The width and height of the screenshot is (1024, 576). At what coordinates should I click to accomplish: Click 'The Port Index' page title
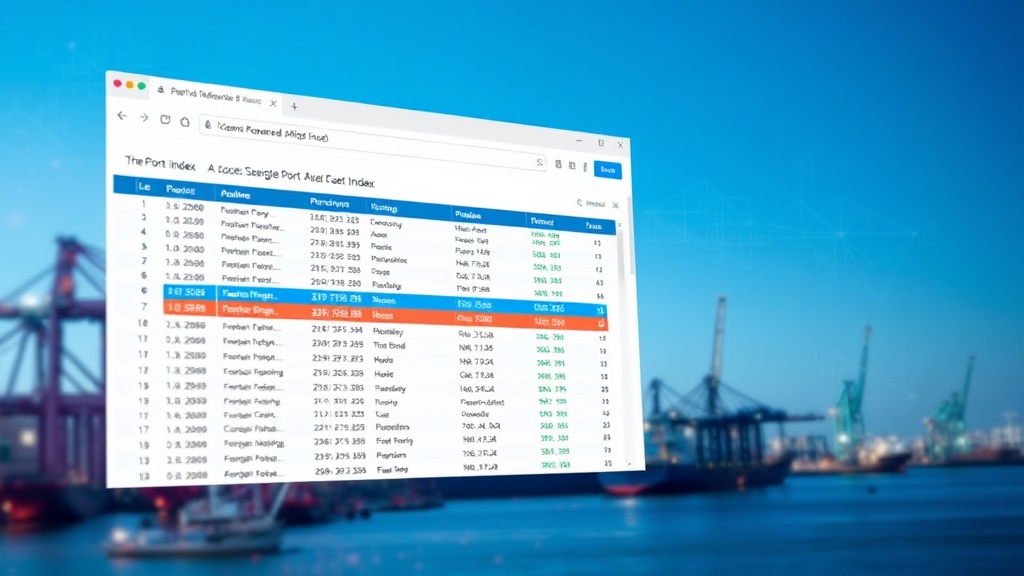[x=160, y=163]
